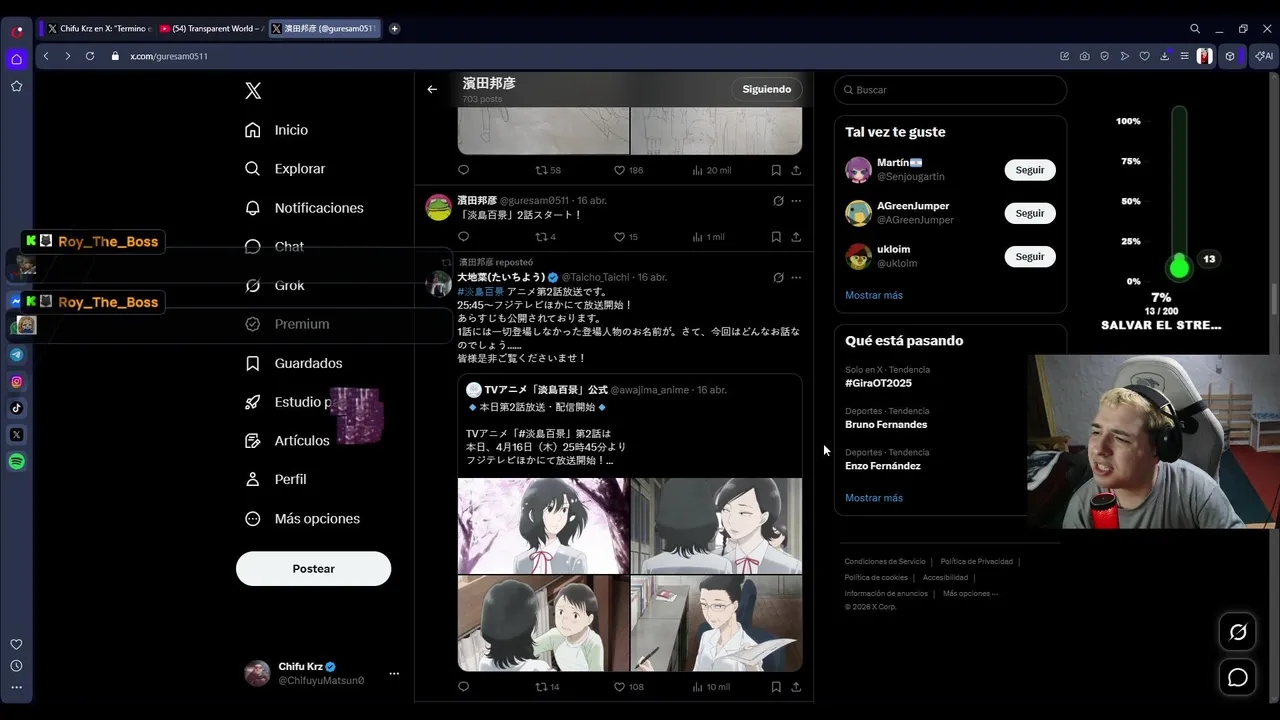Viewport: 1280px width, 720px height.
Task: Click the X logo in the sidebar
Action: 253,91
